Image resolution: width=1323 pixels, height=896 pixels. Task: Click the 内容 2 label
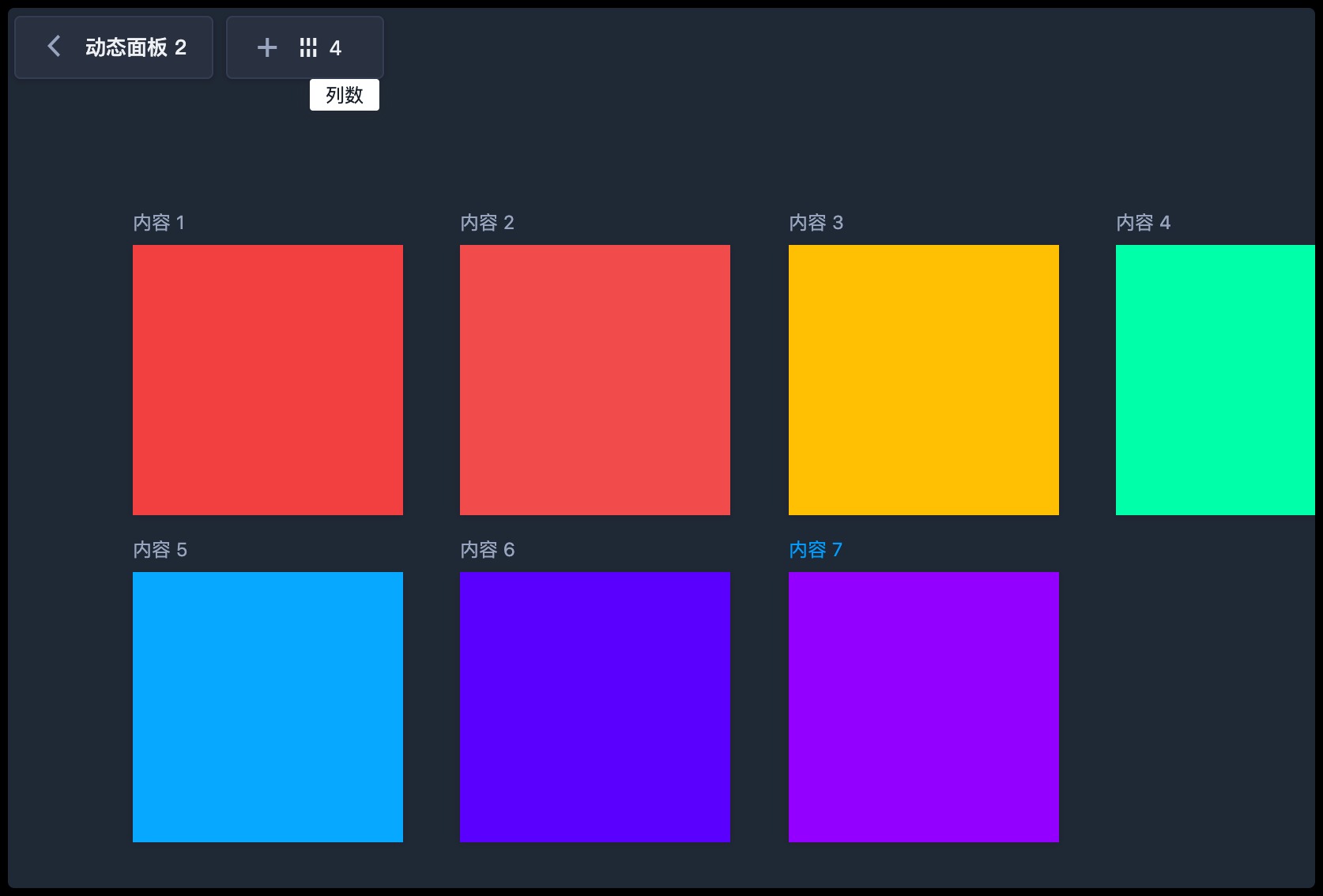487,223
